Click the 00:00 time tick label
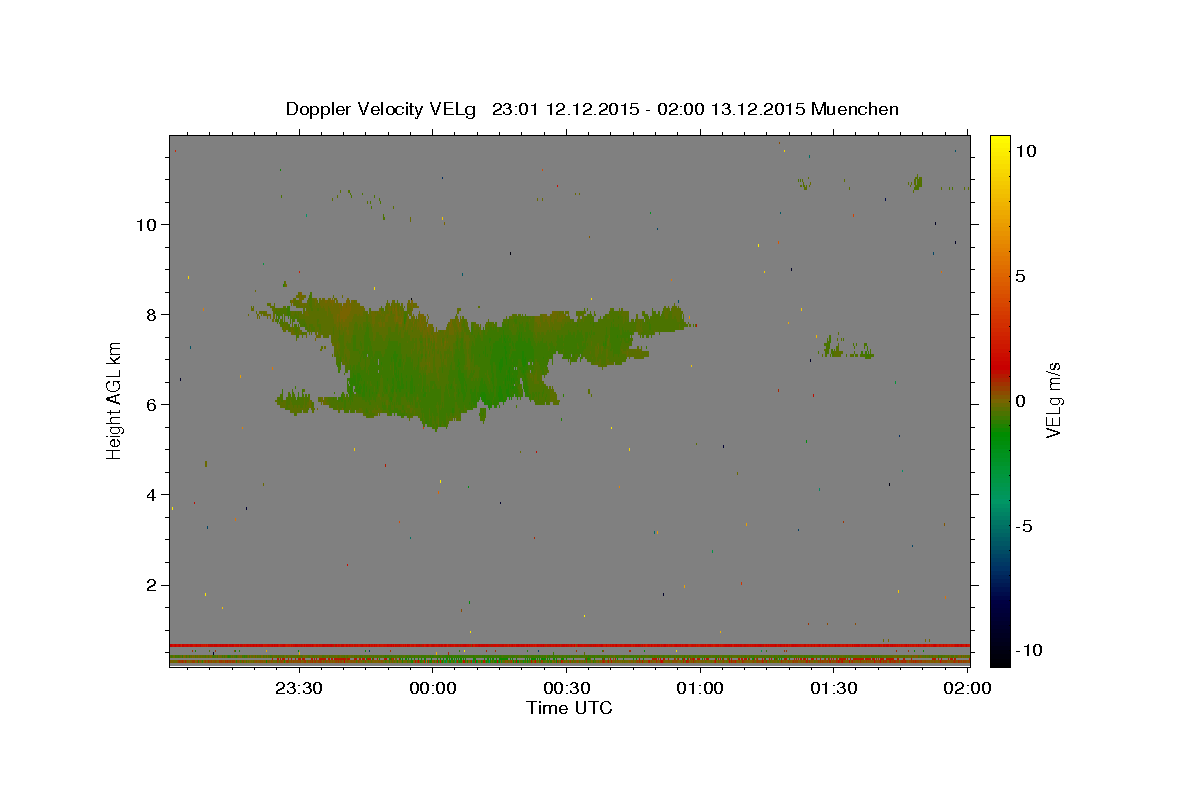The width and height of the screenshot is (1200, 800). pyautogui.click(x=433, y=689)
